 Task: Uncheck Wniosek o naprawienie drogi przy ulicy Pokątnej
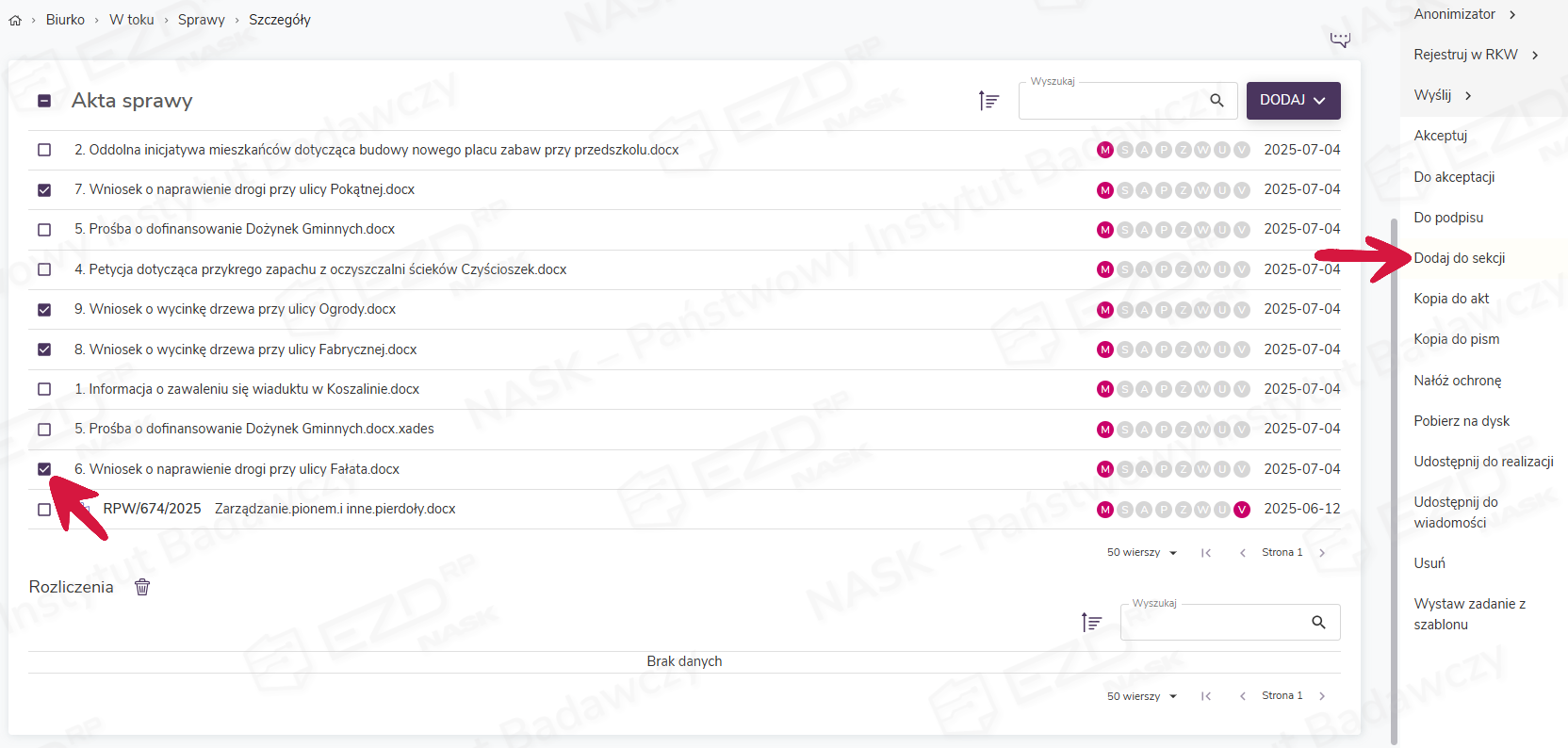[x=44, y=190]
